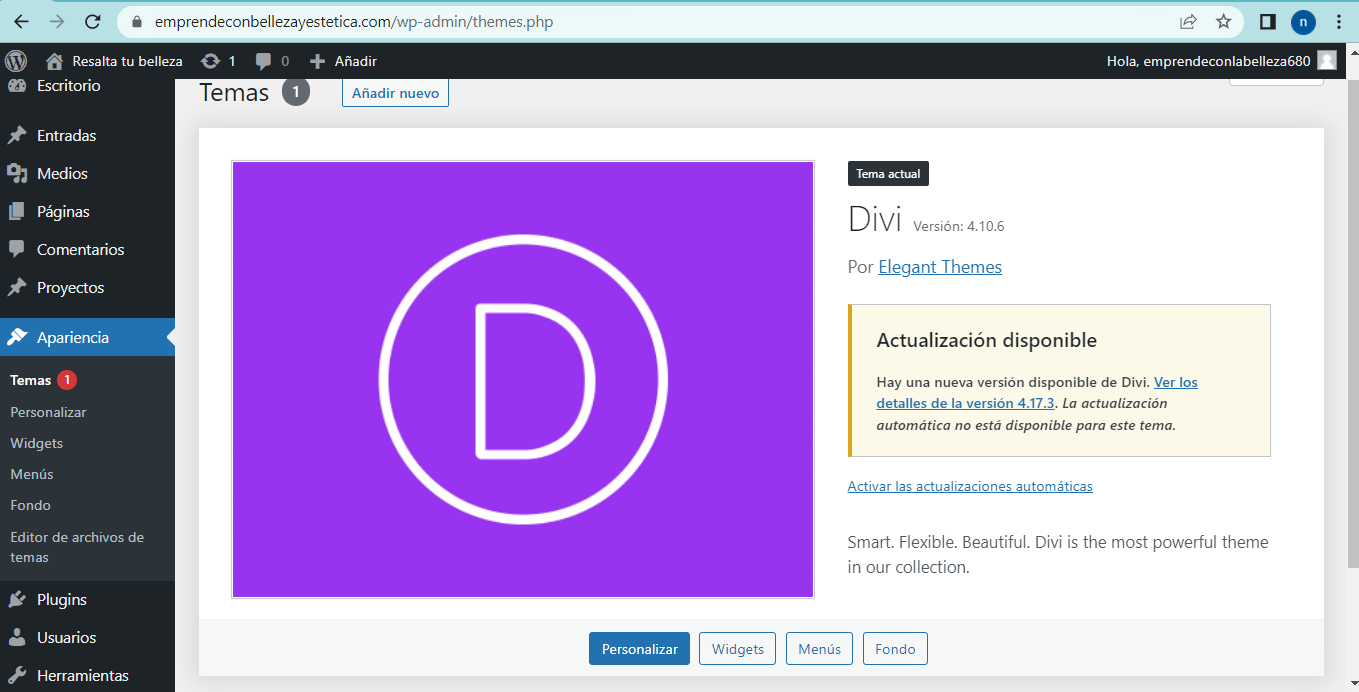The width and height of the screenshot is (1359, 692).
Task: Click the Páginas sidebar icon
Action: (x=17, y=211)
